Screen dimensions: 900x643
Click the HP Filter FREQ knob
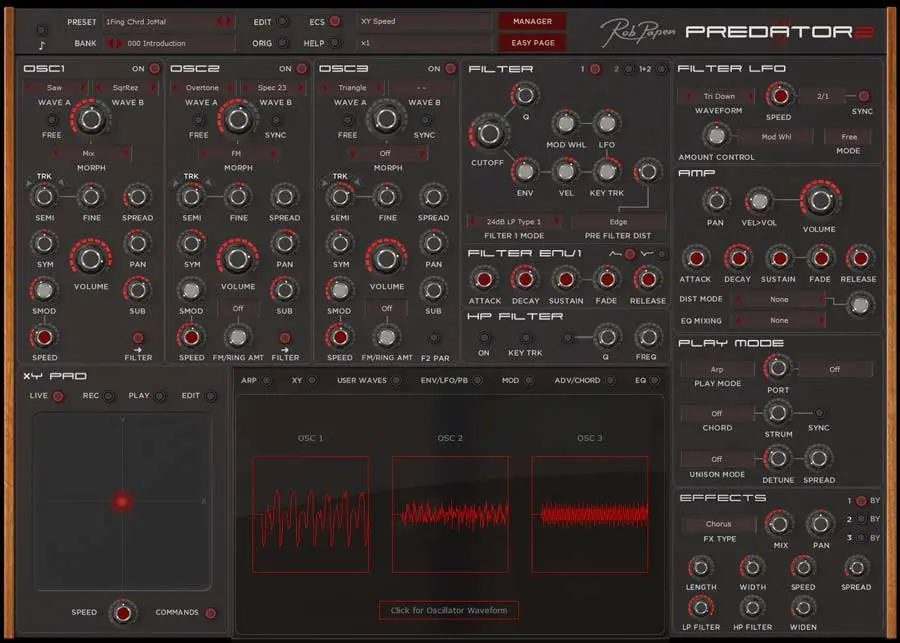[647, 338]
